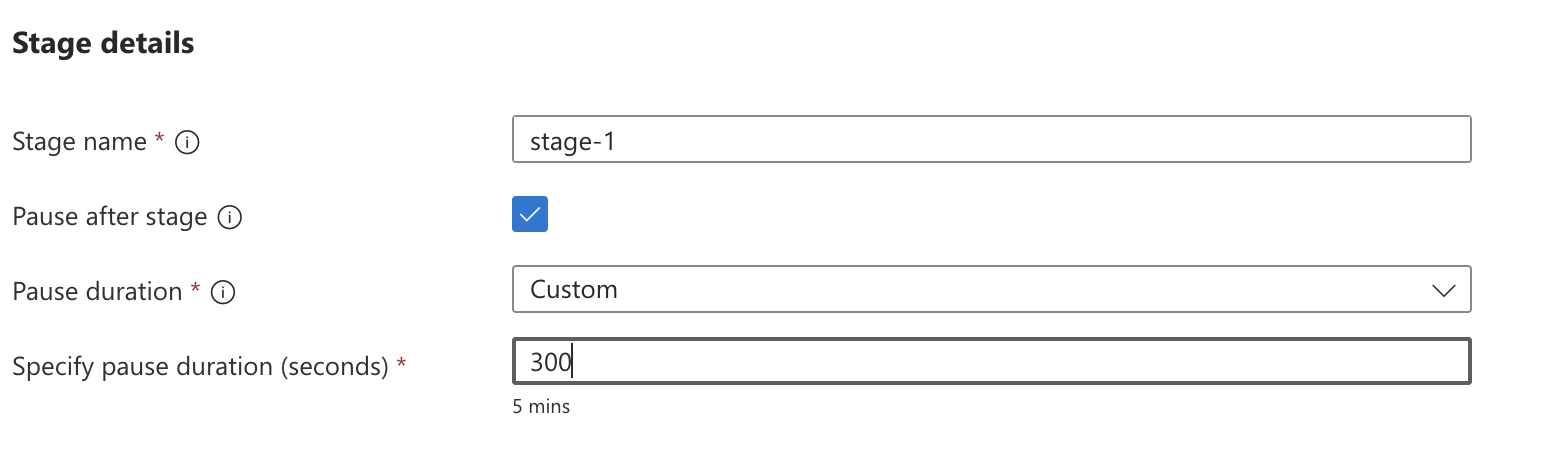This screenshot has height=454, width=1568.
Task: Click the Pause after stage label text
Action: [x=110, y=216]
